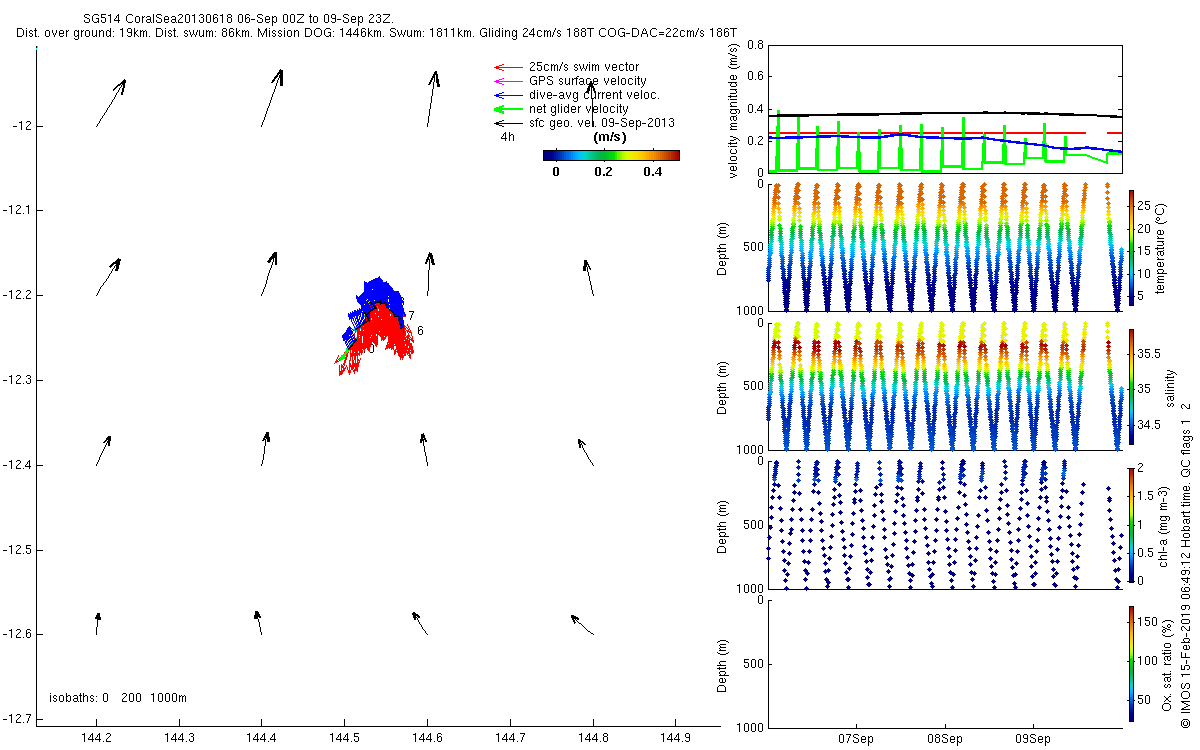The height and width of the screenshot is (750, 1200).
Task: Click the empty oxygen saturation depth panel
Action: coord(944,664)
